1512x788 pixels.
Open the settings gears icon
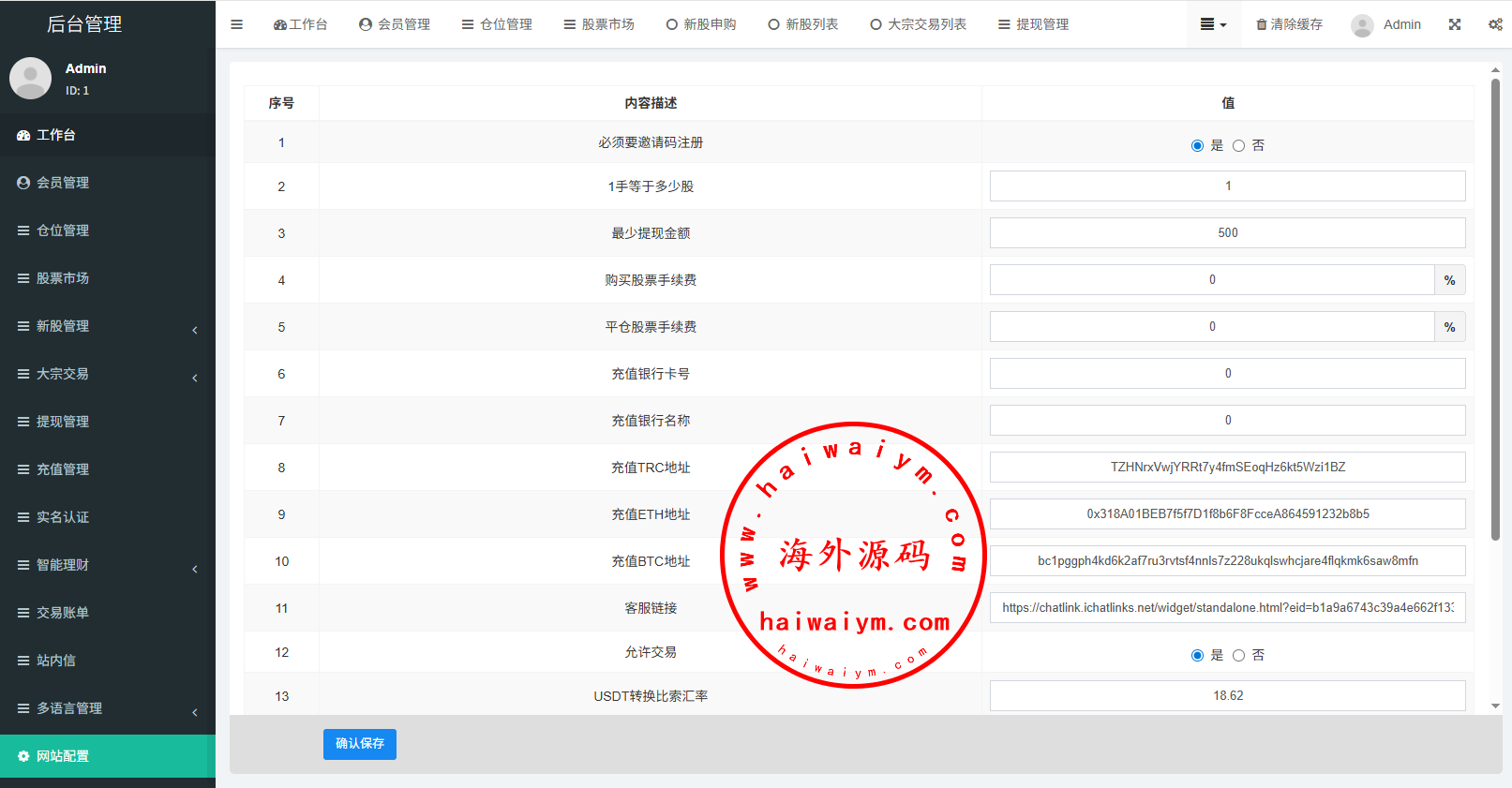pyautogui.click(x=1495, y=24)
